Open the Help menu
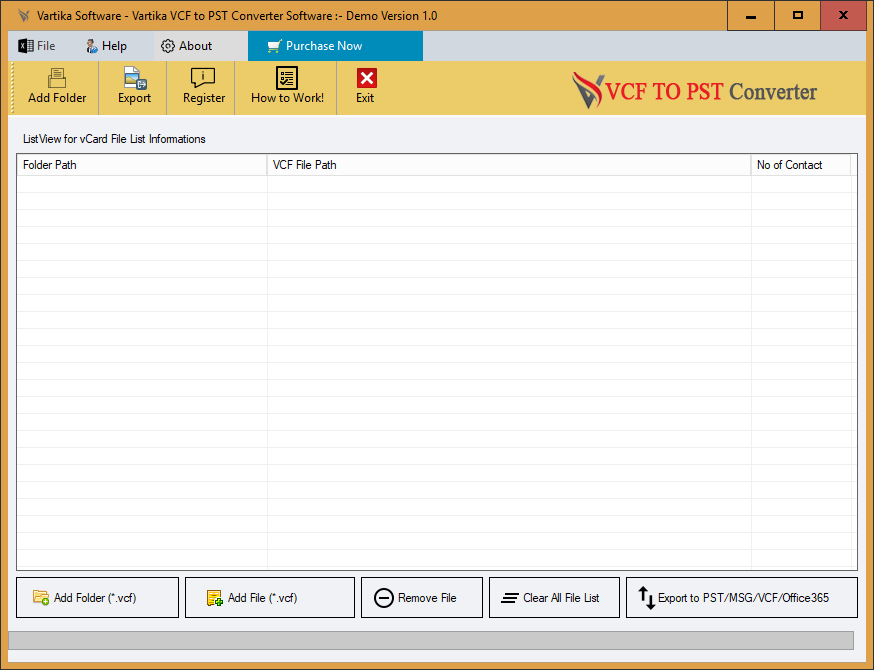 106,46
